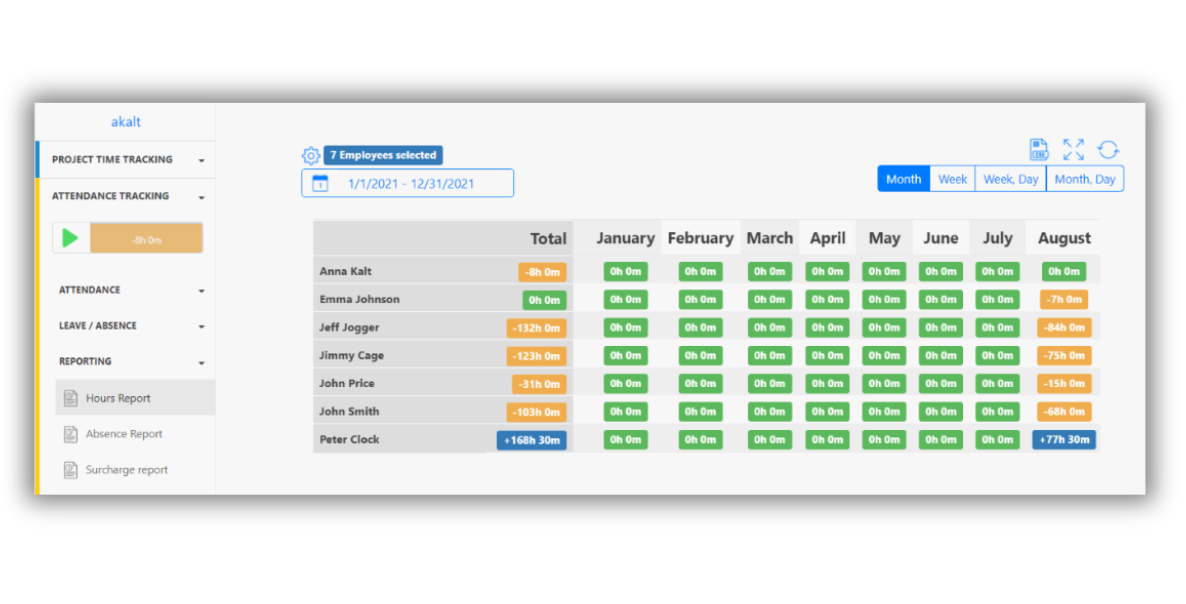
Task: Click the 1/1/2021 - 12/31/2021 date range field
Action: pos(411,183)
